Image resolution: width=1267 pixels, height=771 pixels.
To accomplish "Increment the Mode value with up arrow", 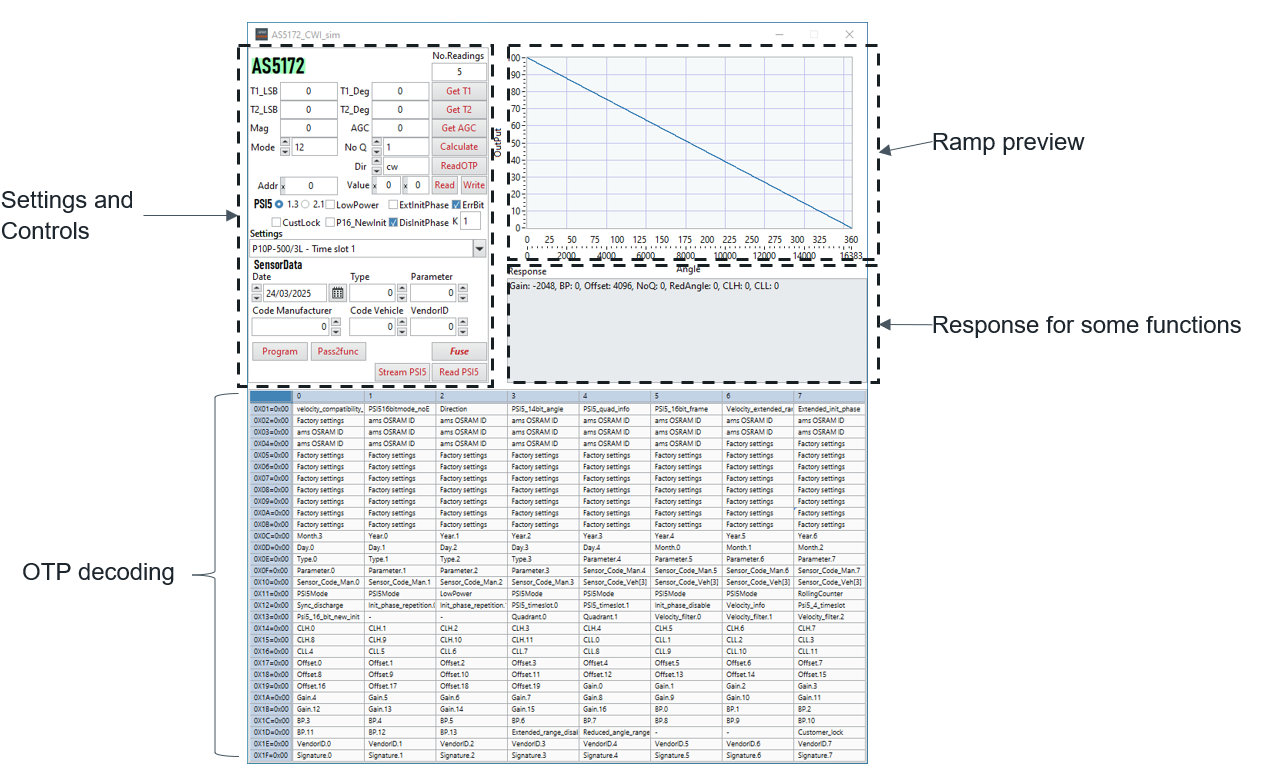I will pyautogui.click(x=285, y=142).
